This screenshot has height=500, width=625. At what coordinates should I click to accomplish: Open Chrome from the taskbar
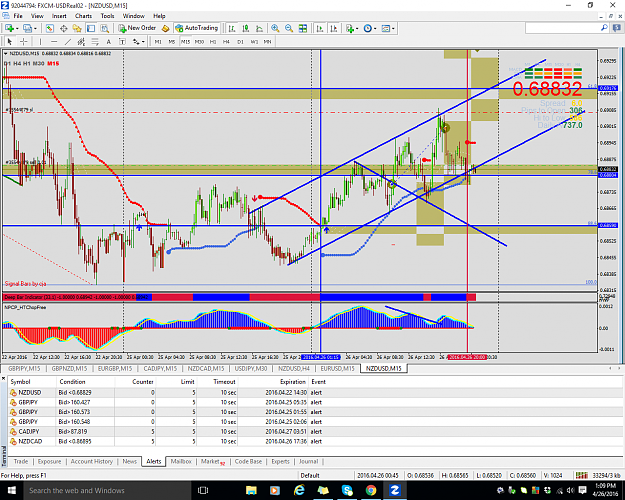[371, 490]
